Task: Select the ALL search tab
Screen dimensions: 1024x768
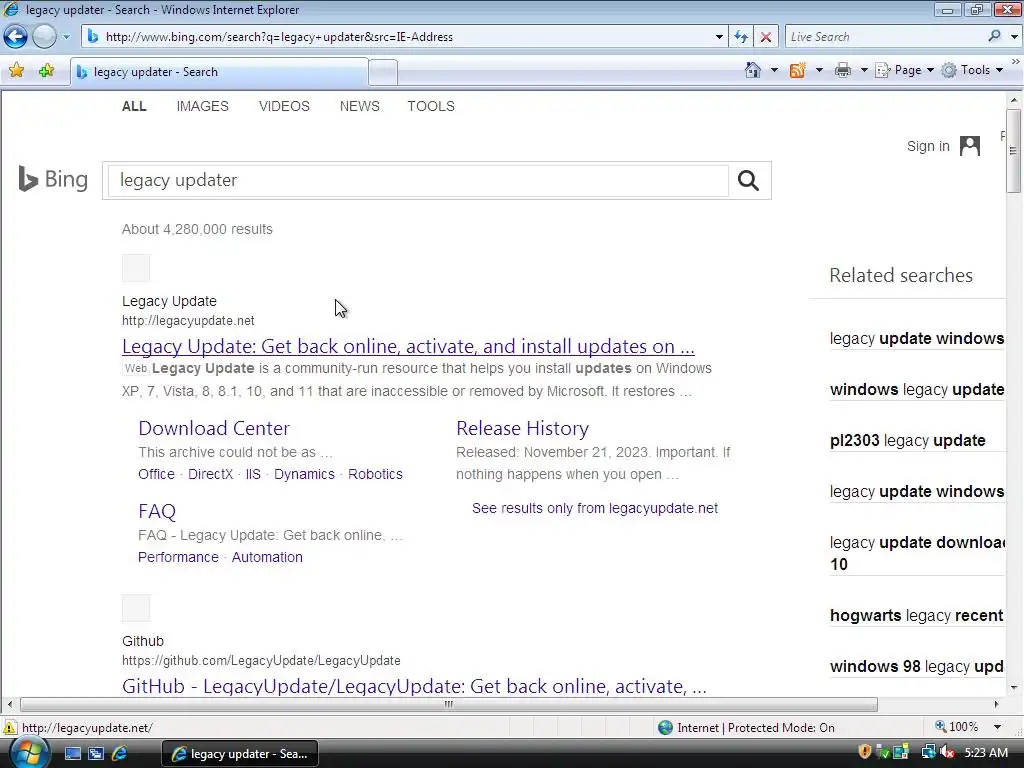Action: coord(134,106)
